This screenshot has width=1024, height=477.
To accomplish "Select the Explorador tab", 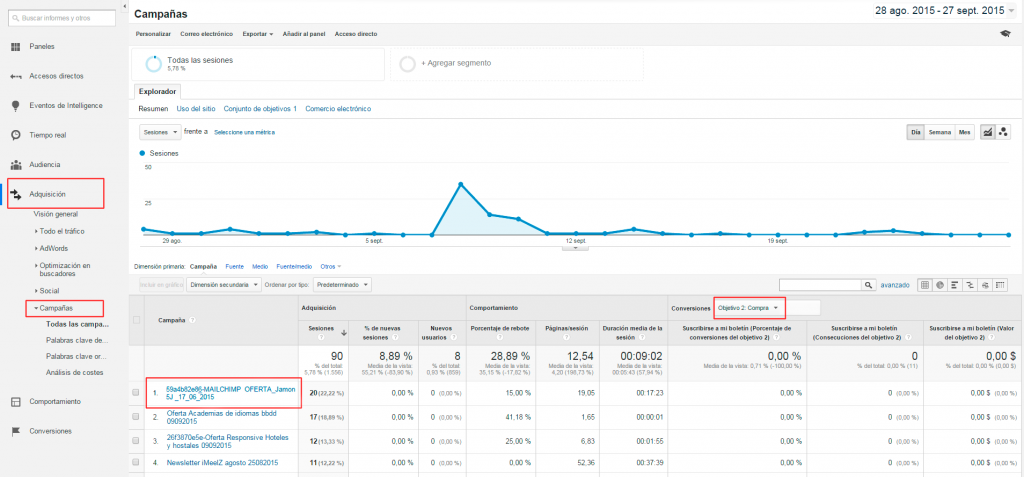I will (x=157, y=91).
